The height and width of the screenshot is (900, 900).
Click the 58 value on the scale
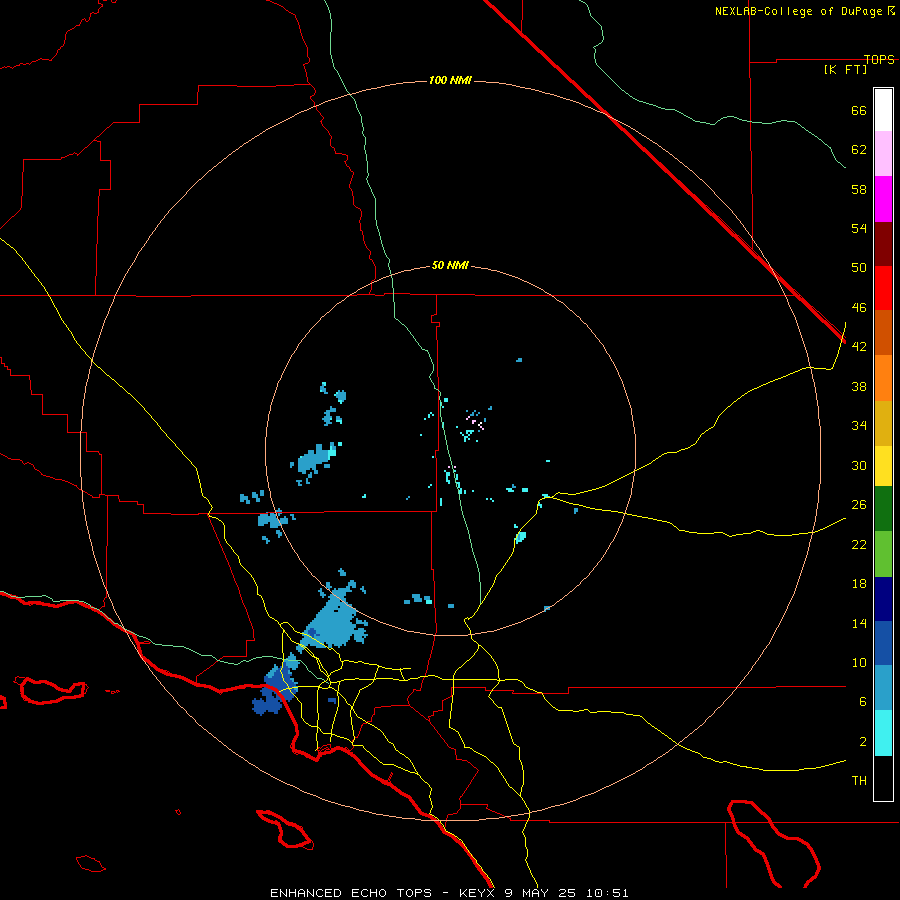tap(859, 189)
